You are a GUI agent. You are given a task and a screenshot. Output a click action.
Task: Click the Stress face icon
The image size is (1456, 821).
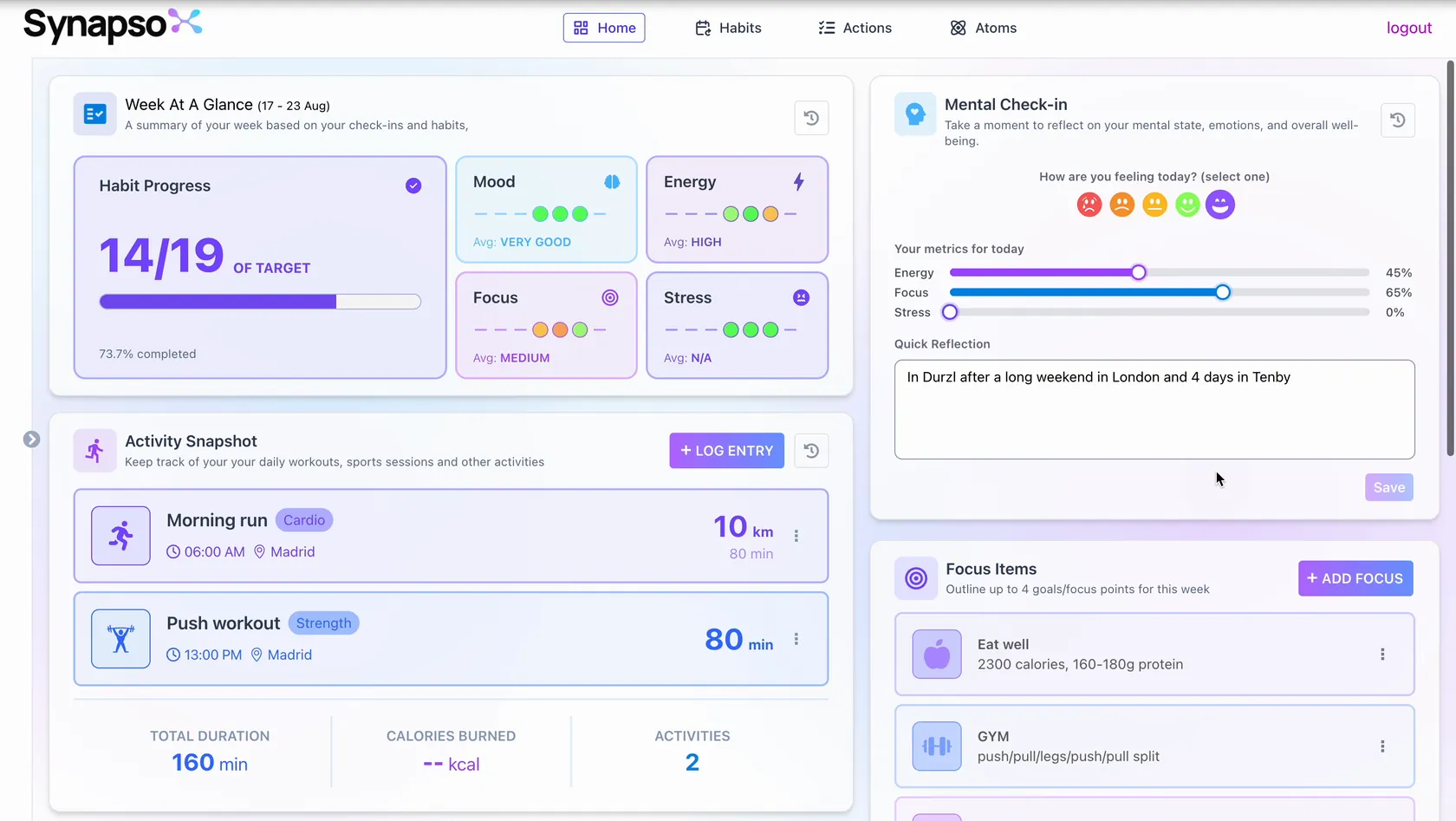[802, 297]
